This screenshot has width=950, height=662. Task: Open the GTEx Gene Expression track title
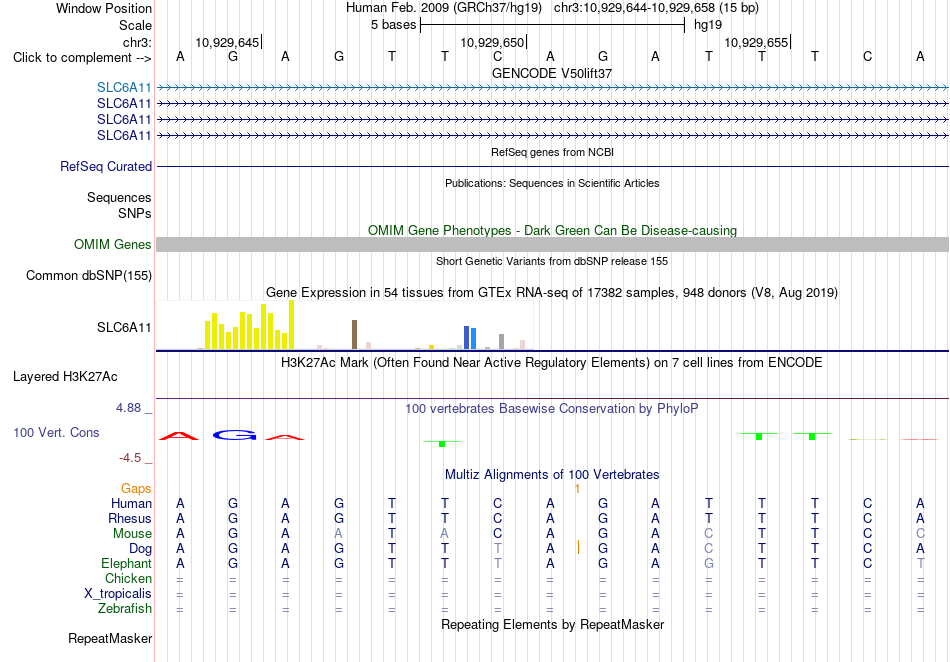(552, 293)
